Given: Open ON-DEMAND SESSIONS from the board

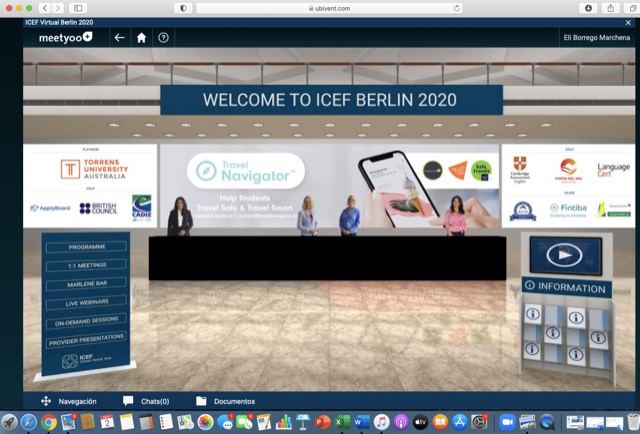Looking at the screenshot, I should click(x=87, y=321).
